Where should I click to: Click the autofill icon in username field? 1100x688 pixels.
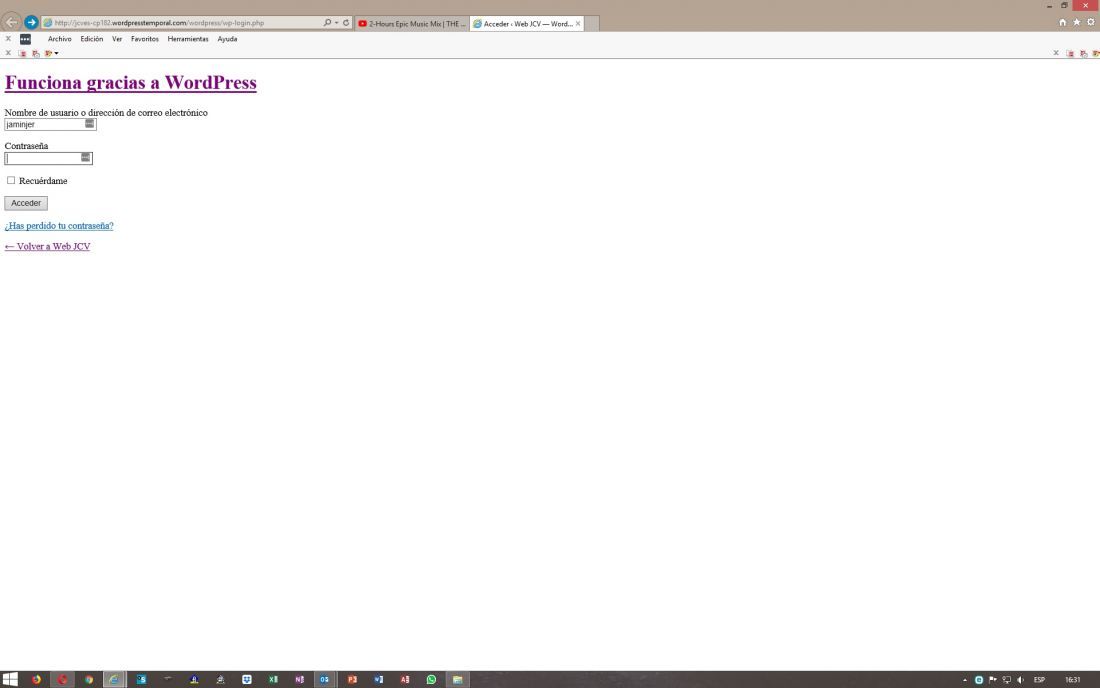(x=90, y=123)
